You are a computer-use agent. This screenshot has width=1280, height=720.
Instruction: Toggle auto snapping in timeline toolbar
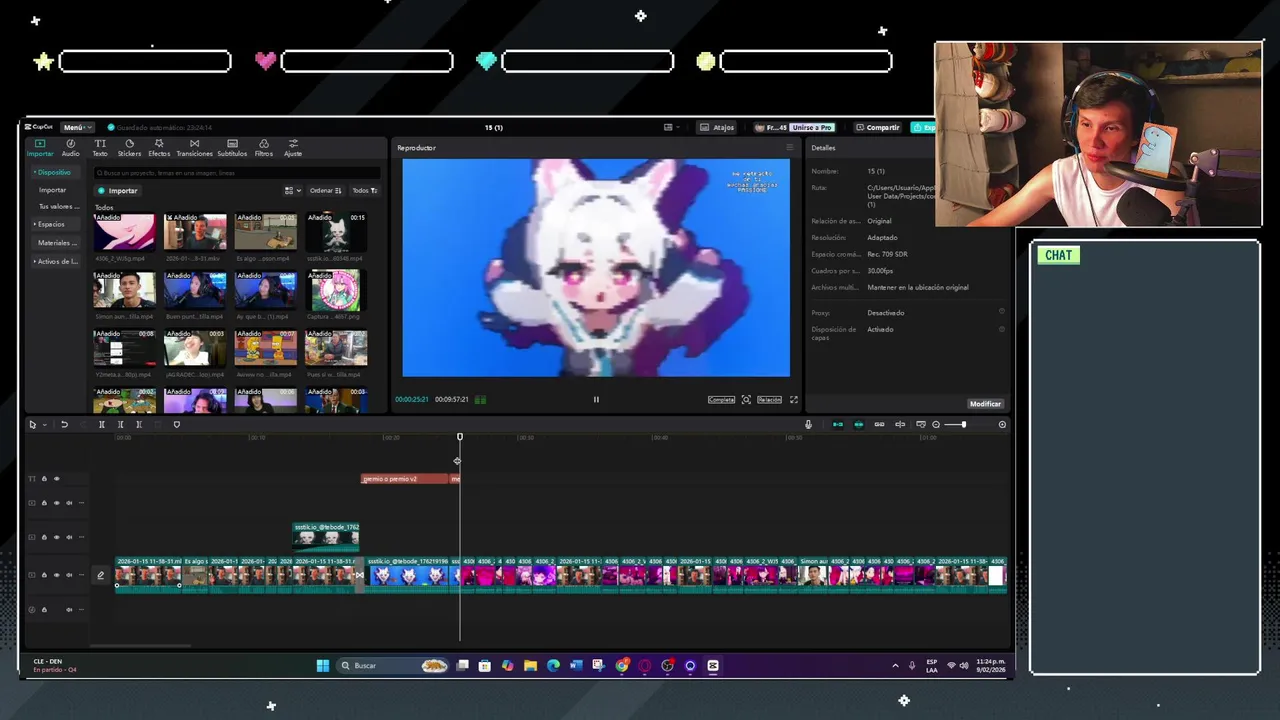pos(859,425)
